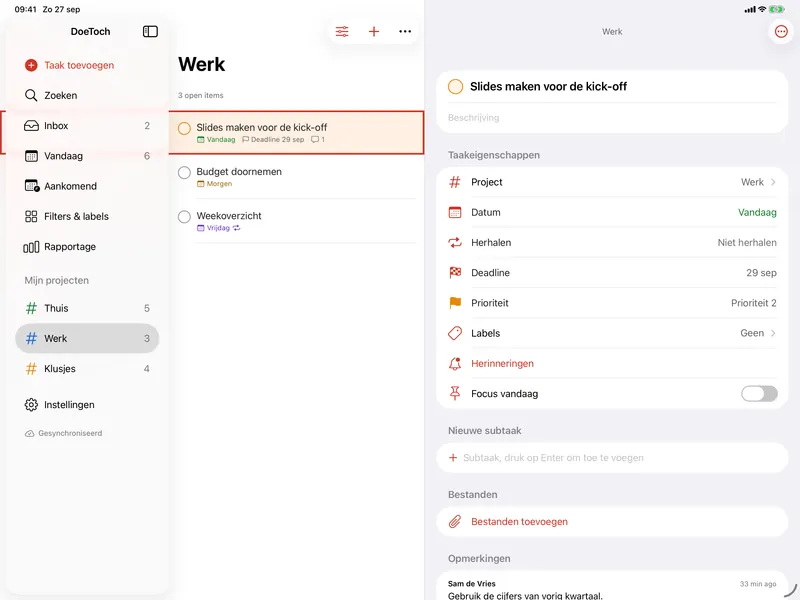Click the new subtask input field

[612, 458]
